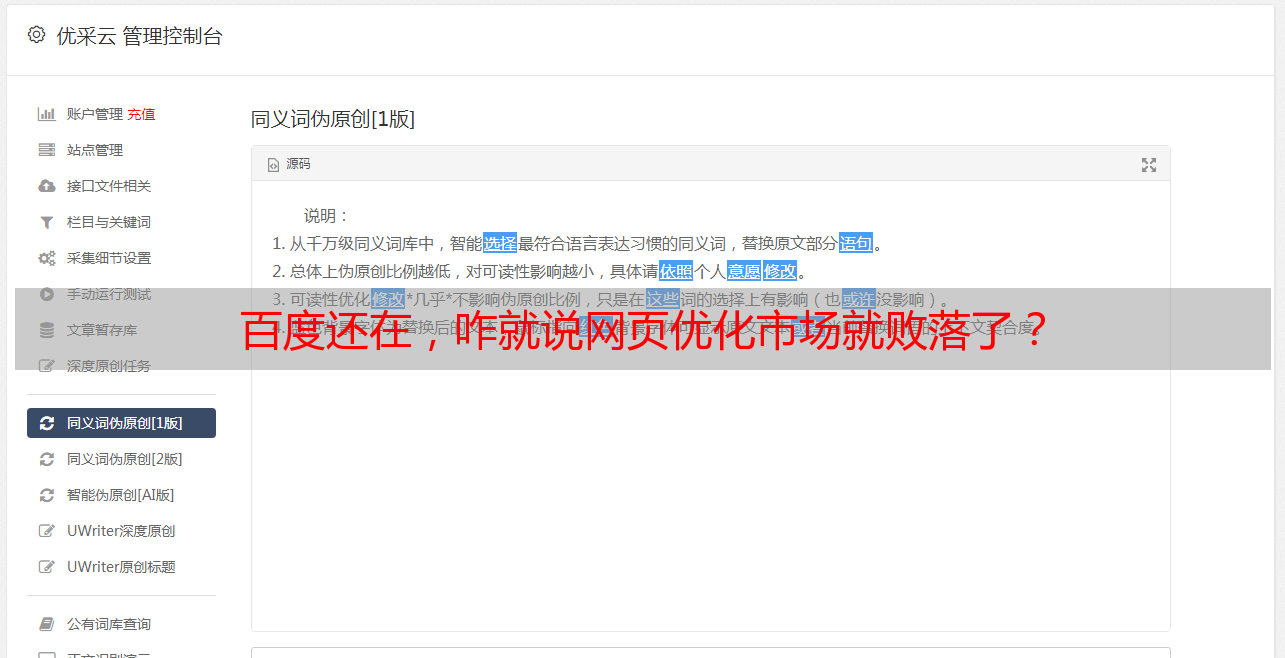Screen dimensions: 1285x658
Task: Click the highlighted word 意愿 in editor
Action: 743,271
